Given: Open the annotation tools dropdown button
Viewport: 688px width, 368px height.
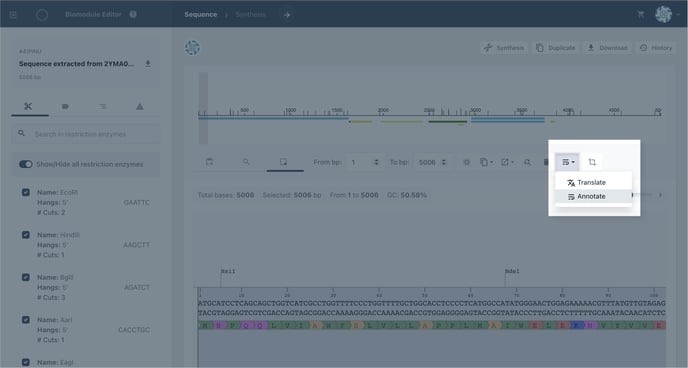Looking at the screenshot, I should [x=567, y=162].
